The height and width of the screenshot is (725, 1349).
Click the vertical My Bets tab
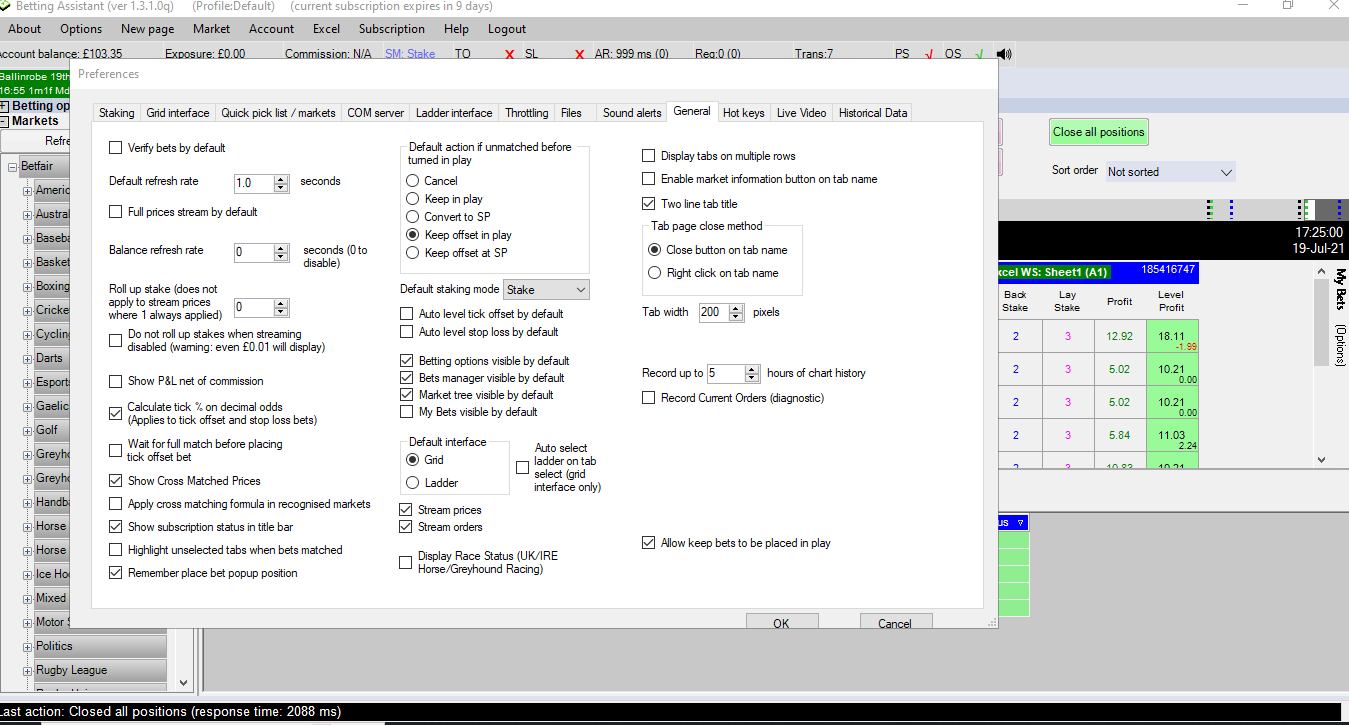(x=1340, y=290)
